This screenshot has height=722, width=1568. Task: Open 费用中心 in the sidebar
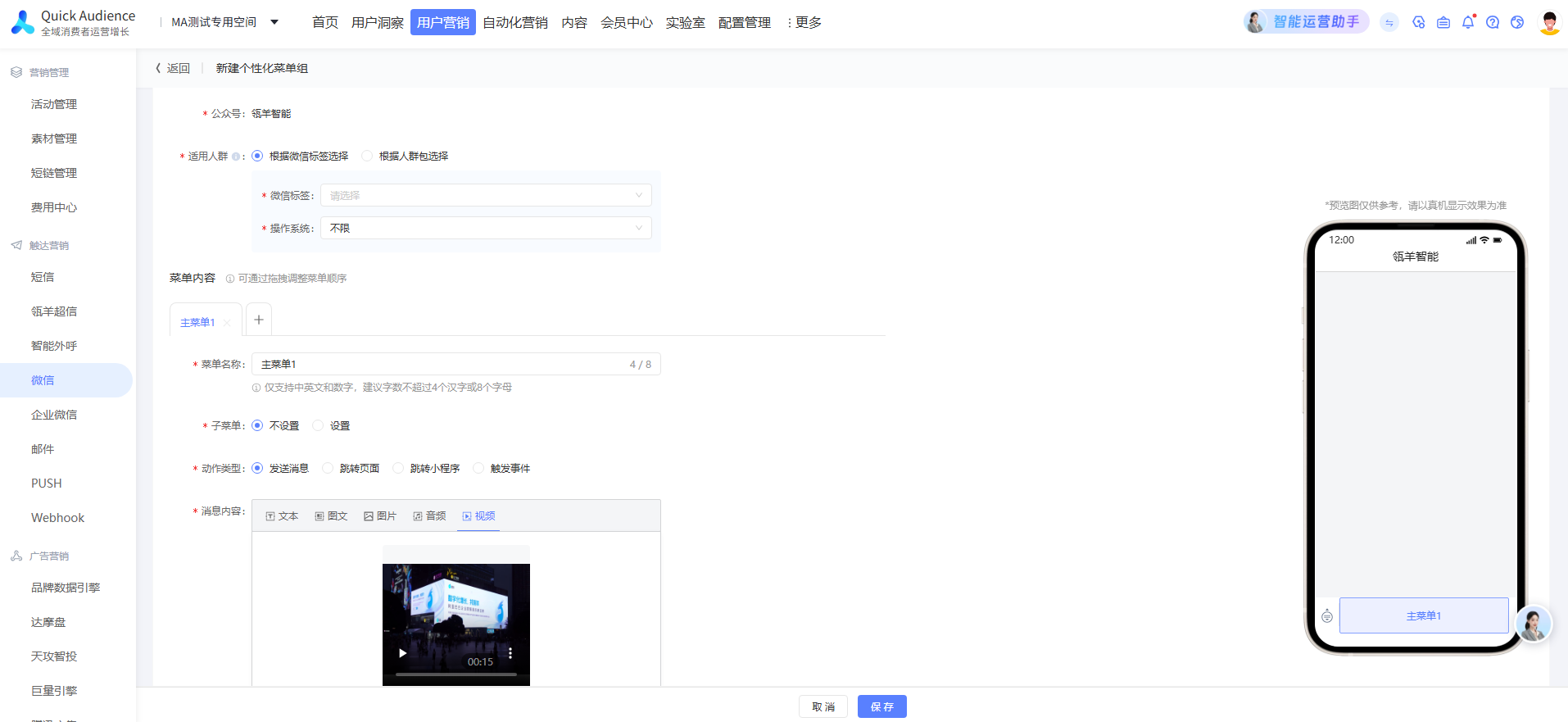coord(54,207)
